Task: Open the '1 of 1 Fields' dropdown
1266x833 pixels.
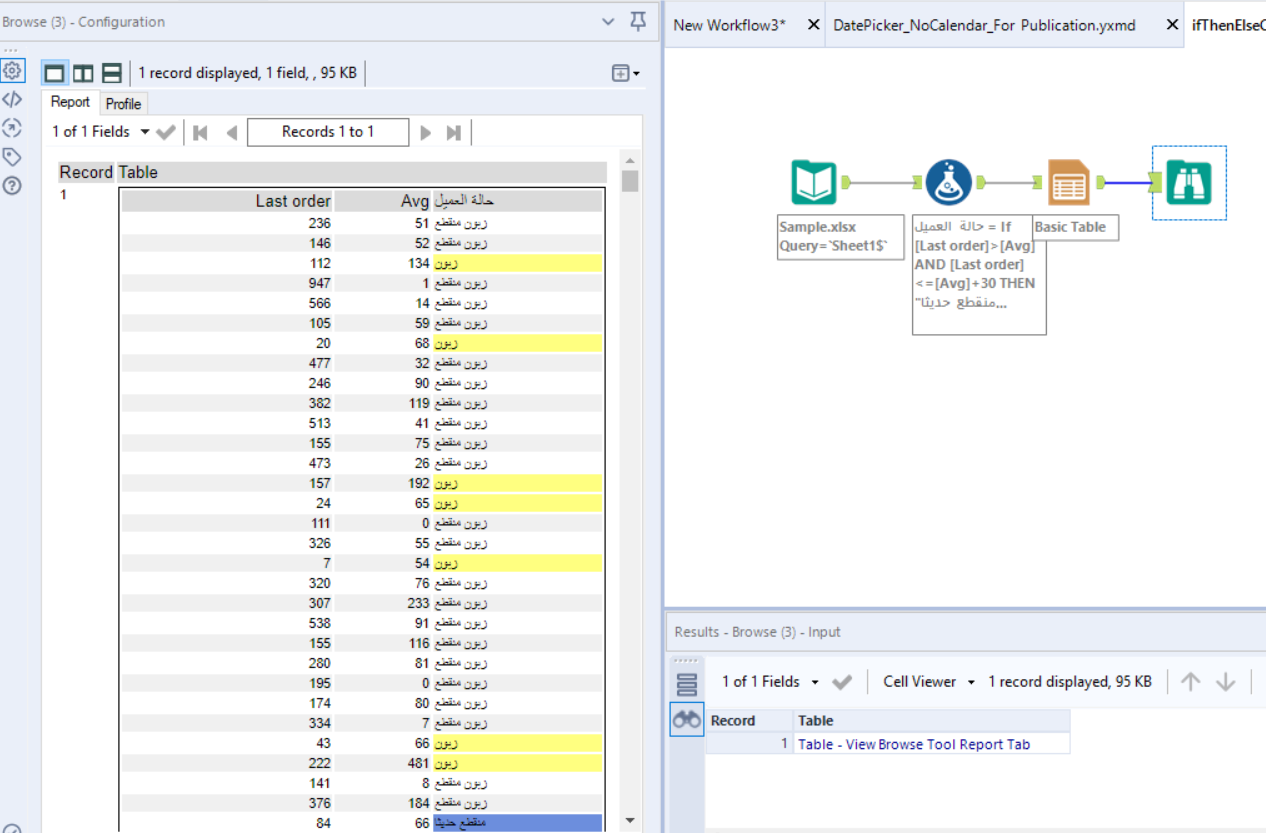Action: 143,131
